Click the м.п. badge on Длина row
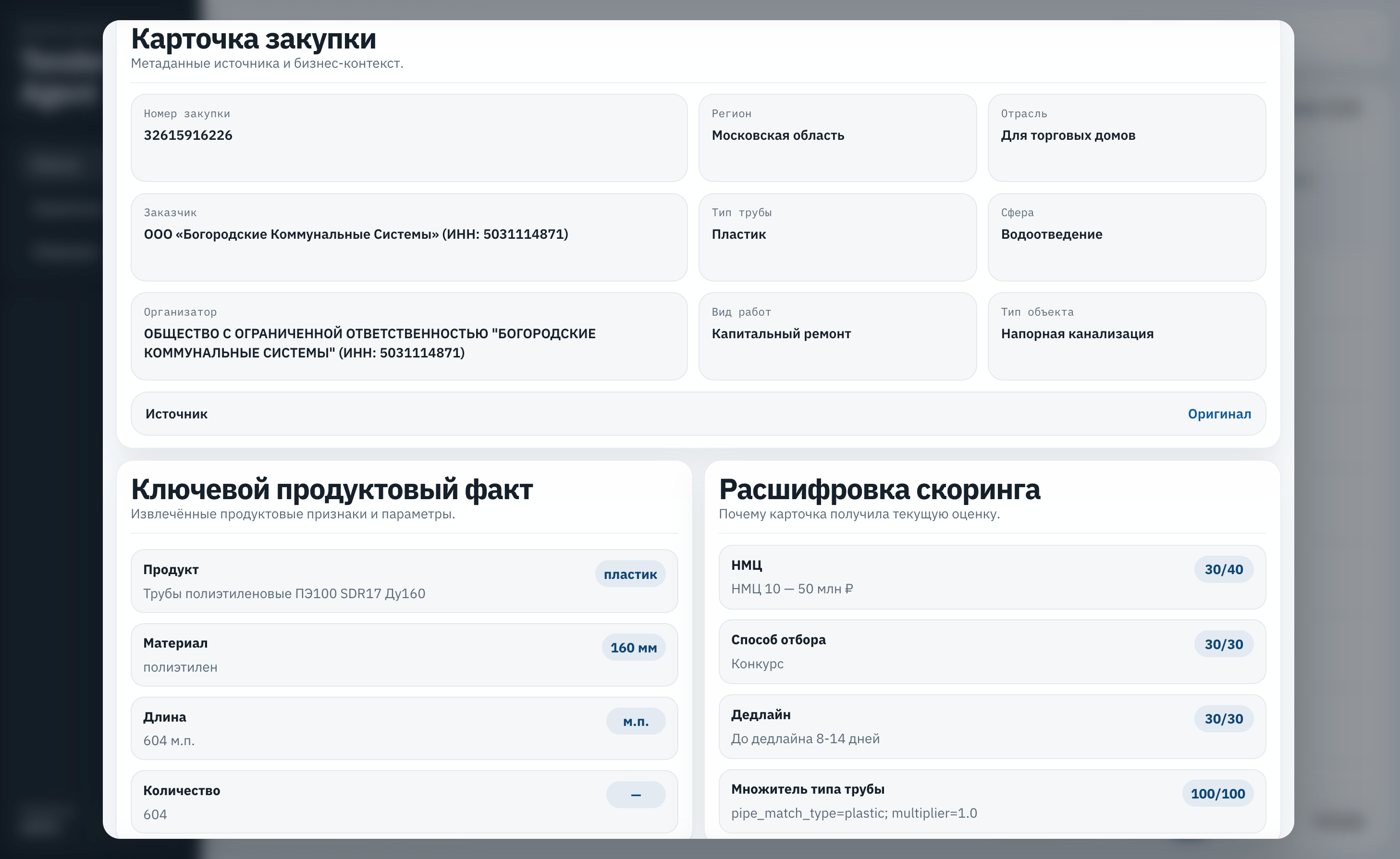The image size is (1400, 859). (x=635, y=722)
